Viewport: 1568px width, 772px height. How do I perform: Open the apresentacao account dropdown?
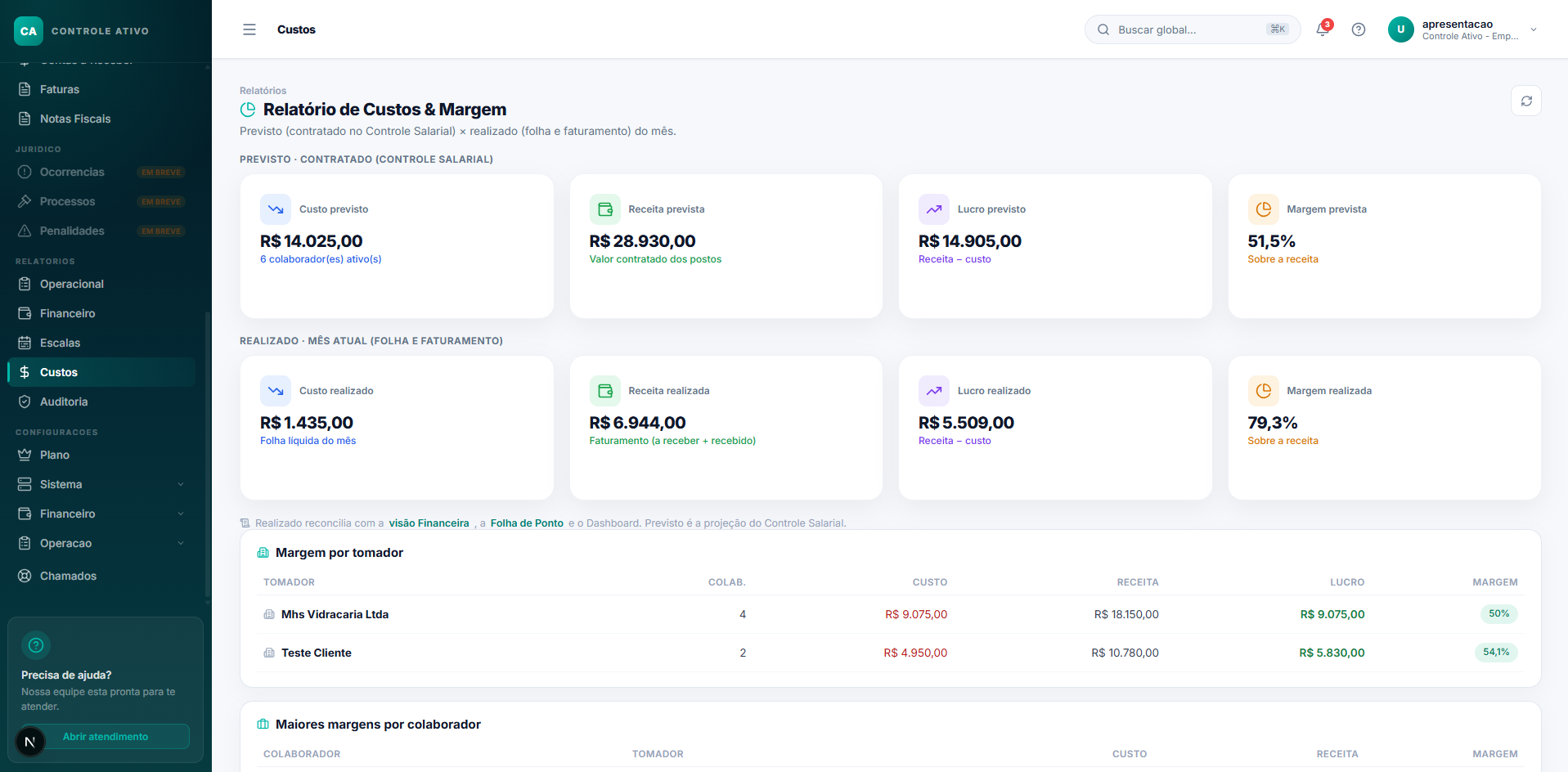click(1464, 29)
